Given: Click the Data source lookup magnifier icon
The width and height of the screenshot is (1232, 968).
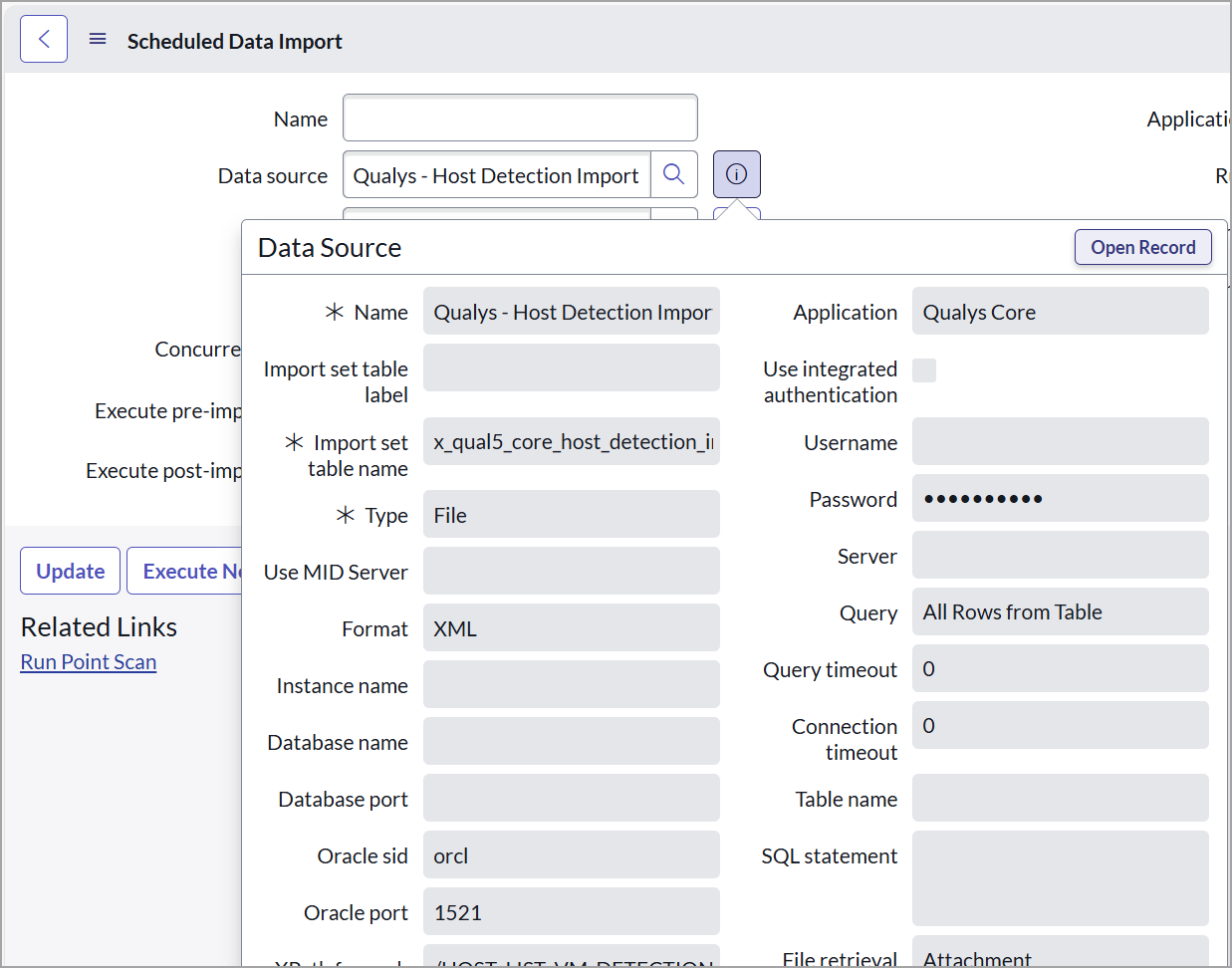Looking at the screenshot, I should pyautogui.click(x=674, y=175).
